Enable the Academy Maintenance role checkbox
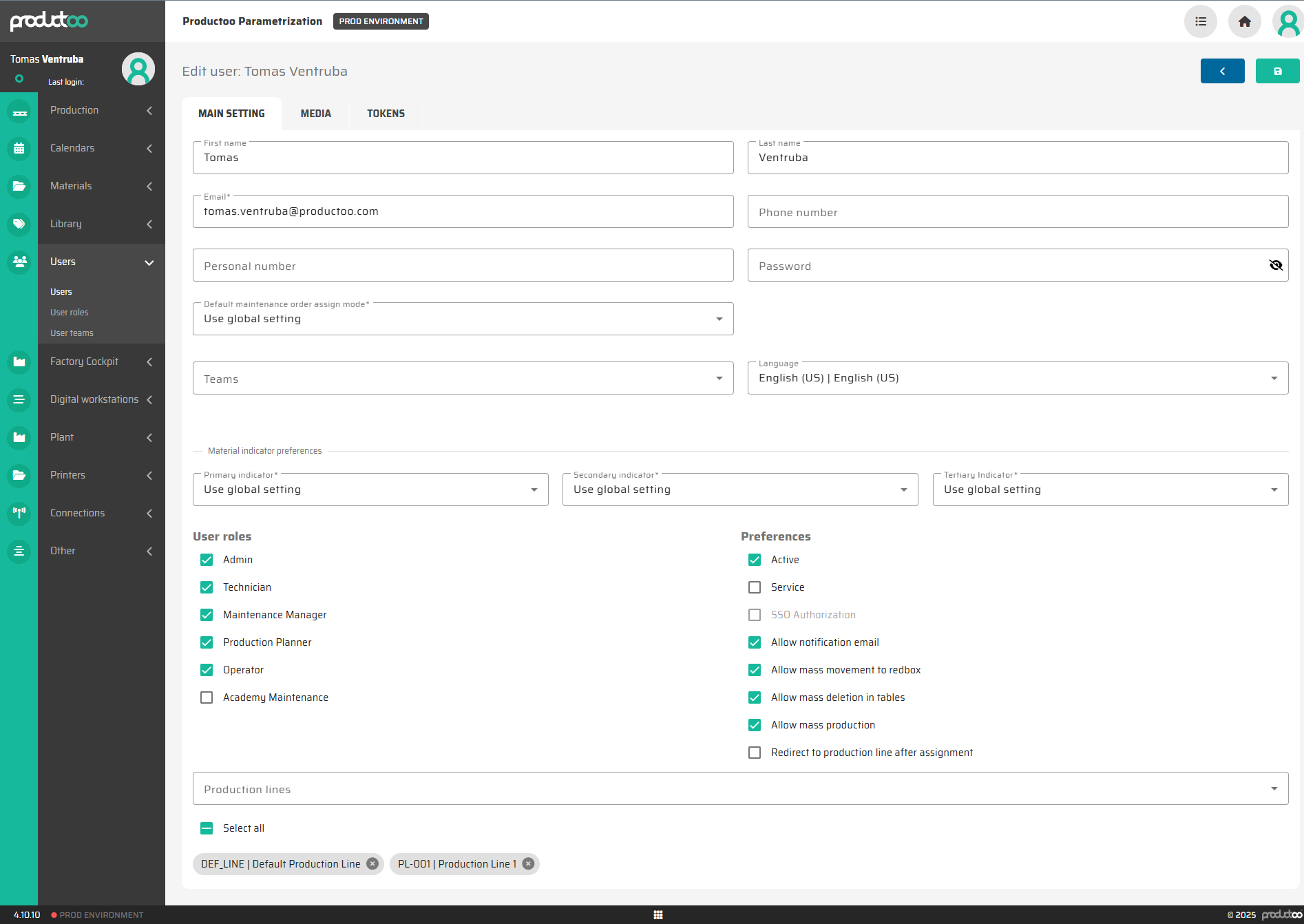The height and width of the screenshot is (924, 1304). (x=207, y=697)
